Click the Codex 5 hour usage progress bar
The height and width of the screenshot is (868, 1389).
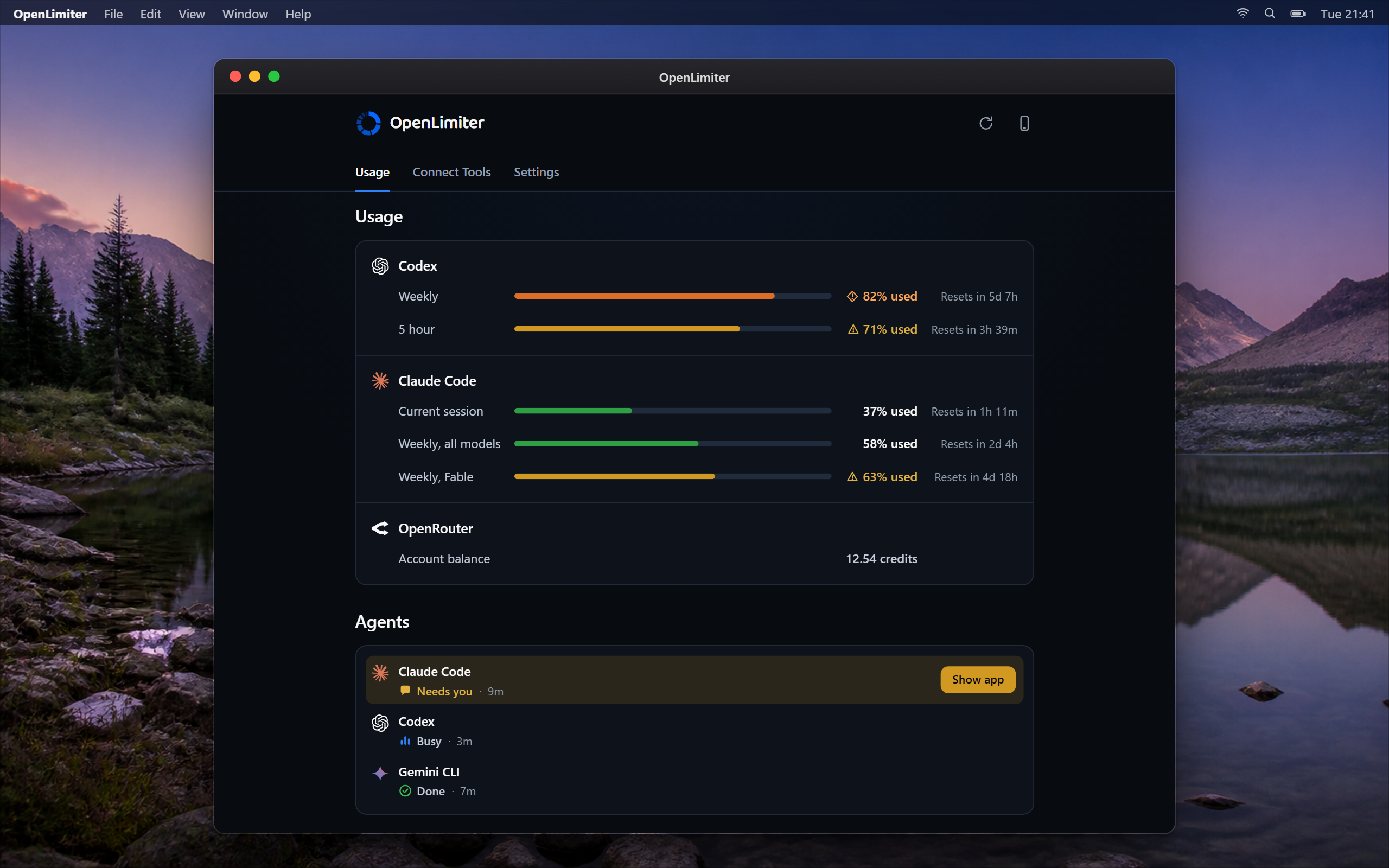pyautogui.click(x=673, y=329)
